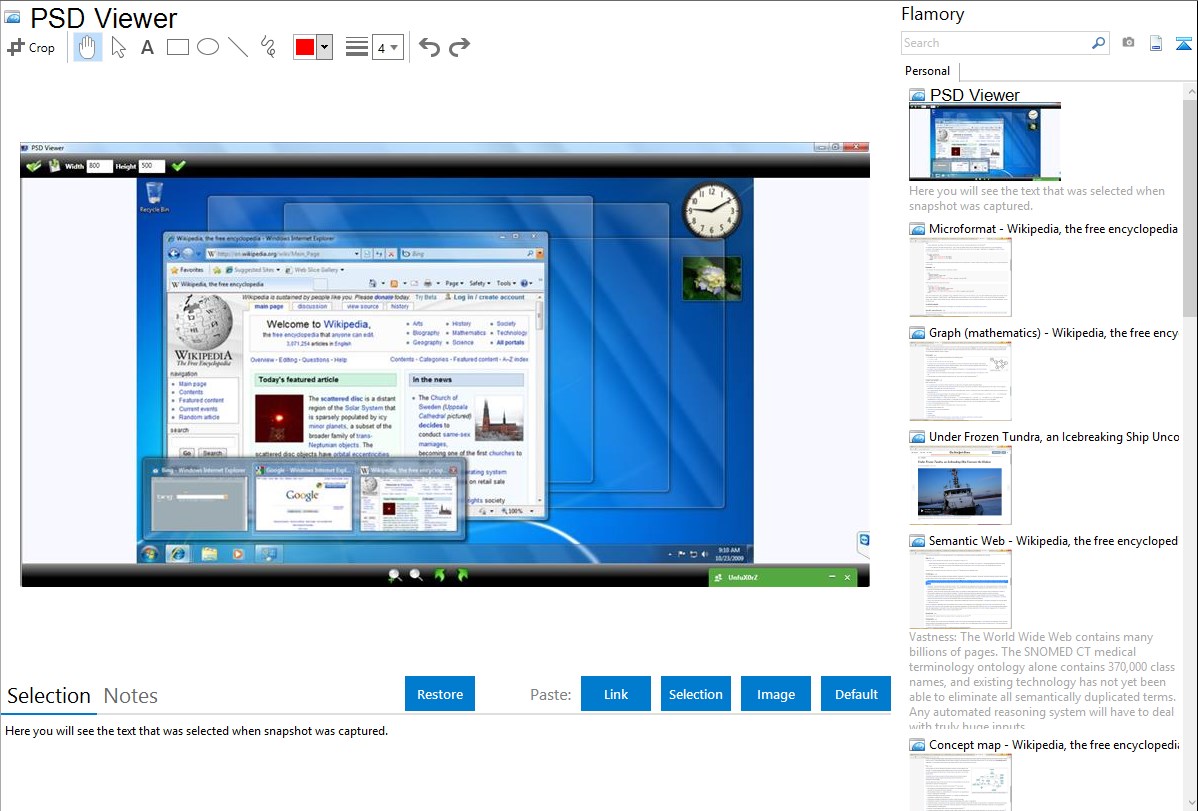1198x811 pixels.
Task: Open the Under Frozen Tundra snapshot title
Action: (x=1054, y=436)
